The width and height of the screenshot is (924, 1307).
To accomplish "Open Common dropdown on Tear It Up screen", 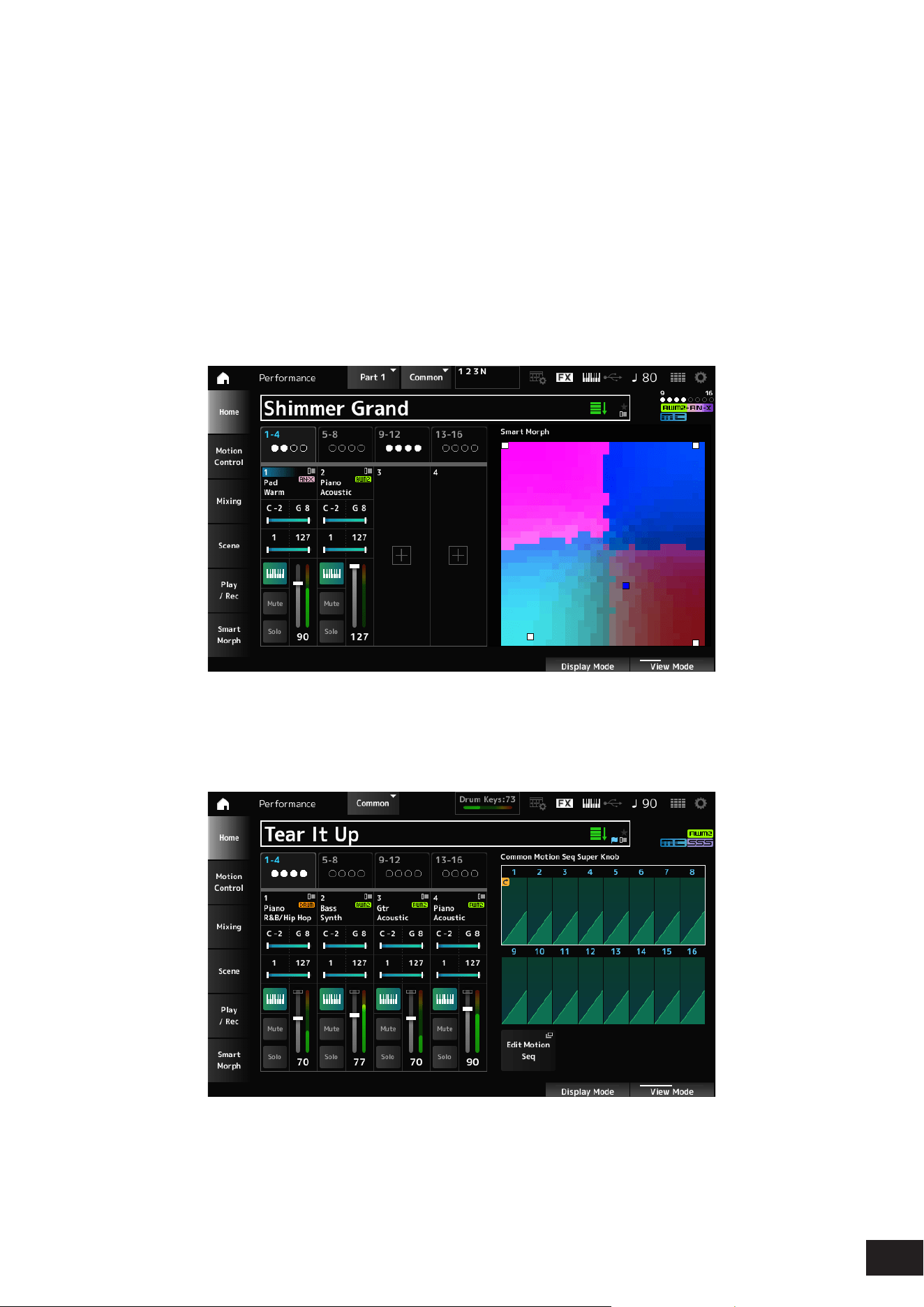I will point(373,803).
